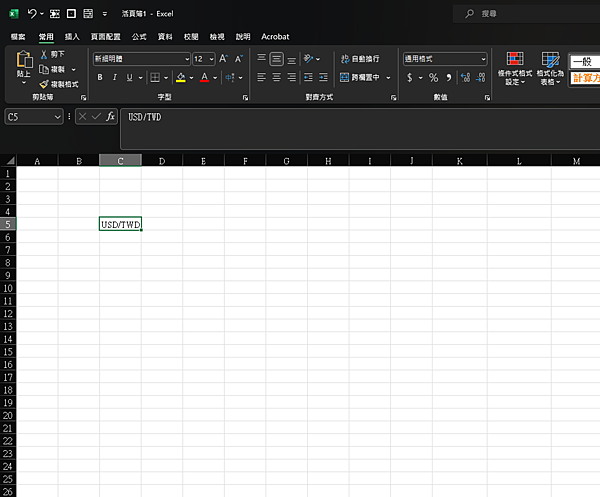
Task: Click the Undo arrow in title bar
Action: pos(32,15)
